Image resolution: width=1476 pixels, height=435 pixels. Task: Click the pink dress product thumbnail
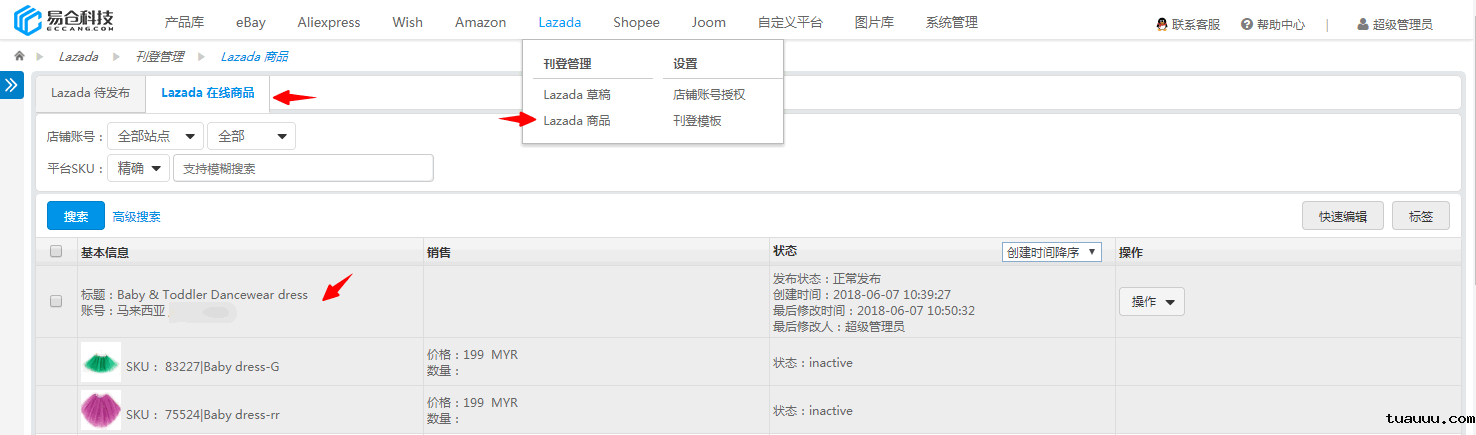coord(100,410)
